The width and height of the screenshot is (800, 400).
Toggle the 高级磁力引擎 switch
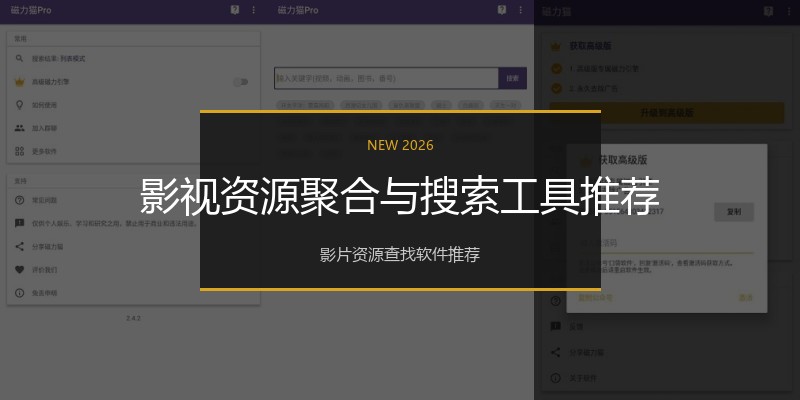tap(241, 82)
